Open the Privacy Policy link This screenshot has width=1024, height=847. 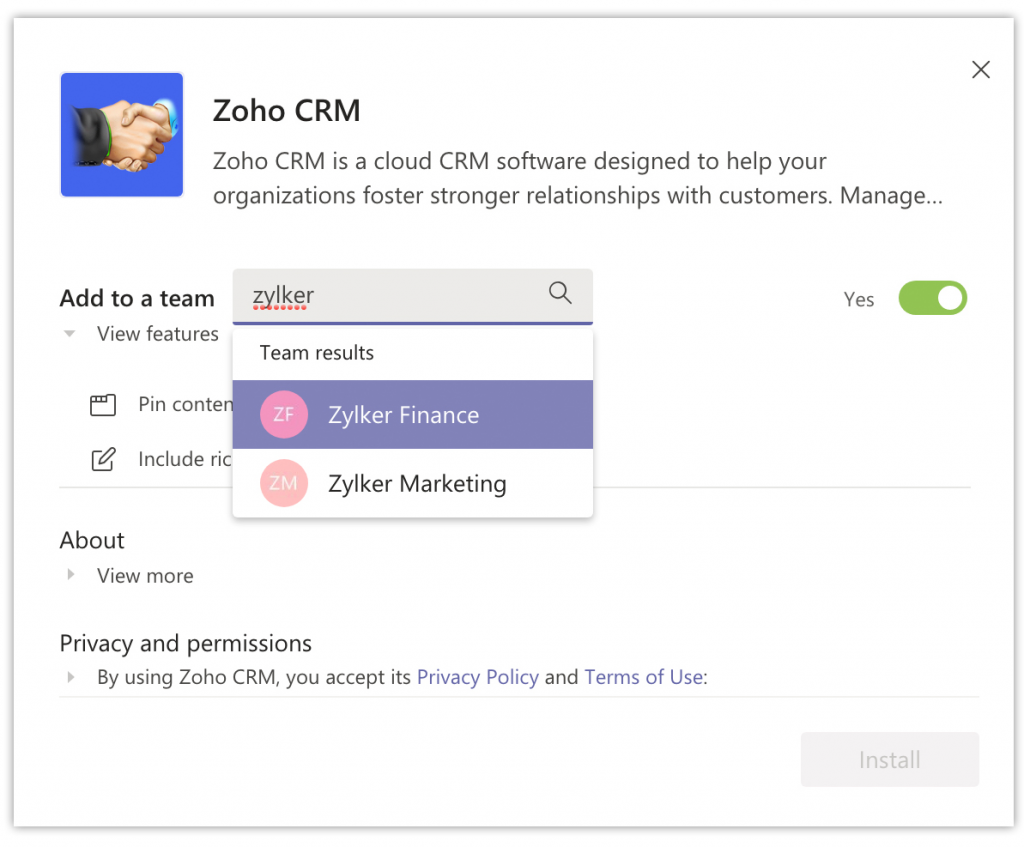(x=477, y=677)
